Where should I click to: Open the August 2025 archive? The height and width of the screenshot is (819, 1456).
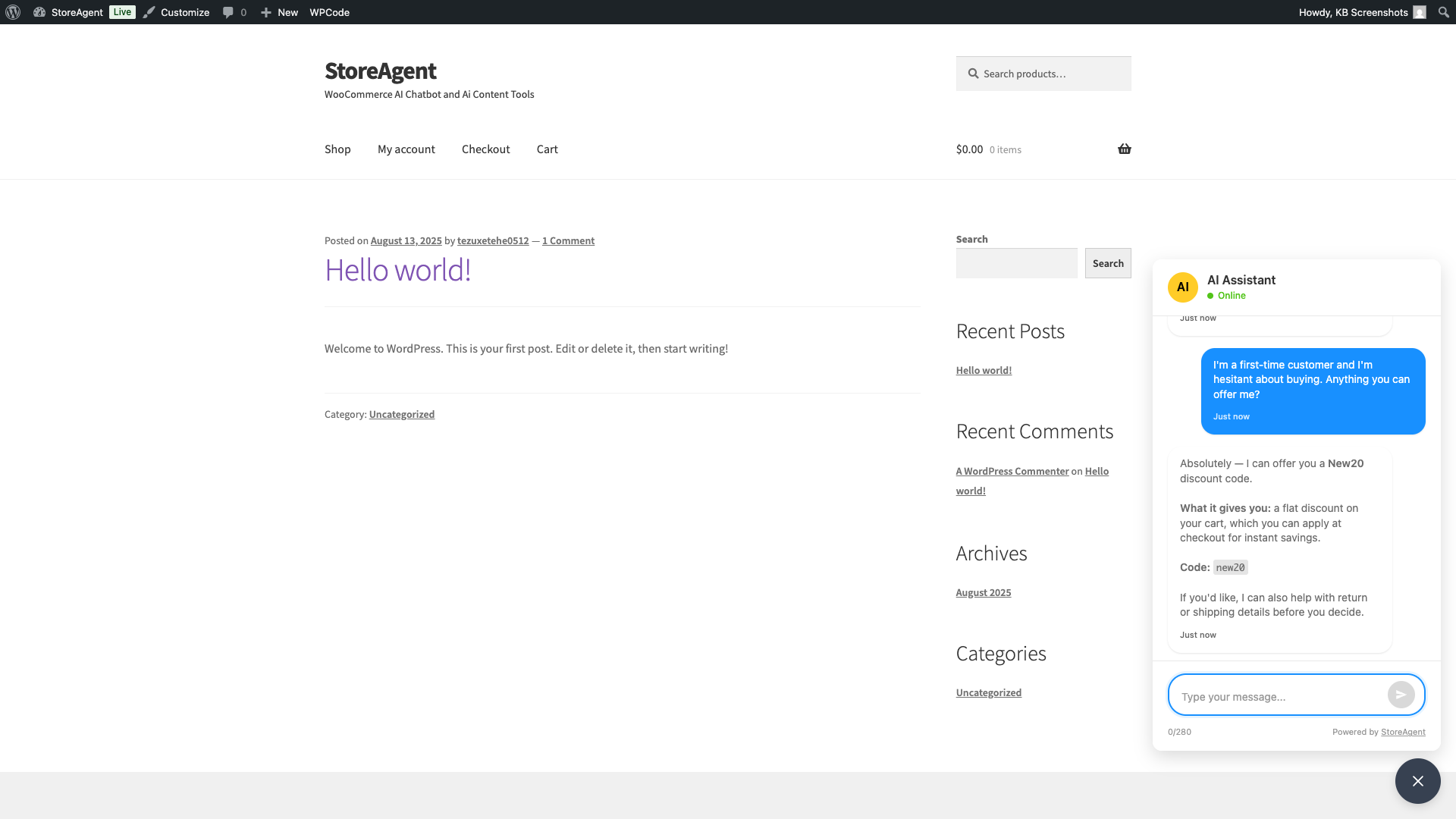(984, 592)
